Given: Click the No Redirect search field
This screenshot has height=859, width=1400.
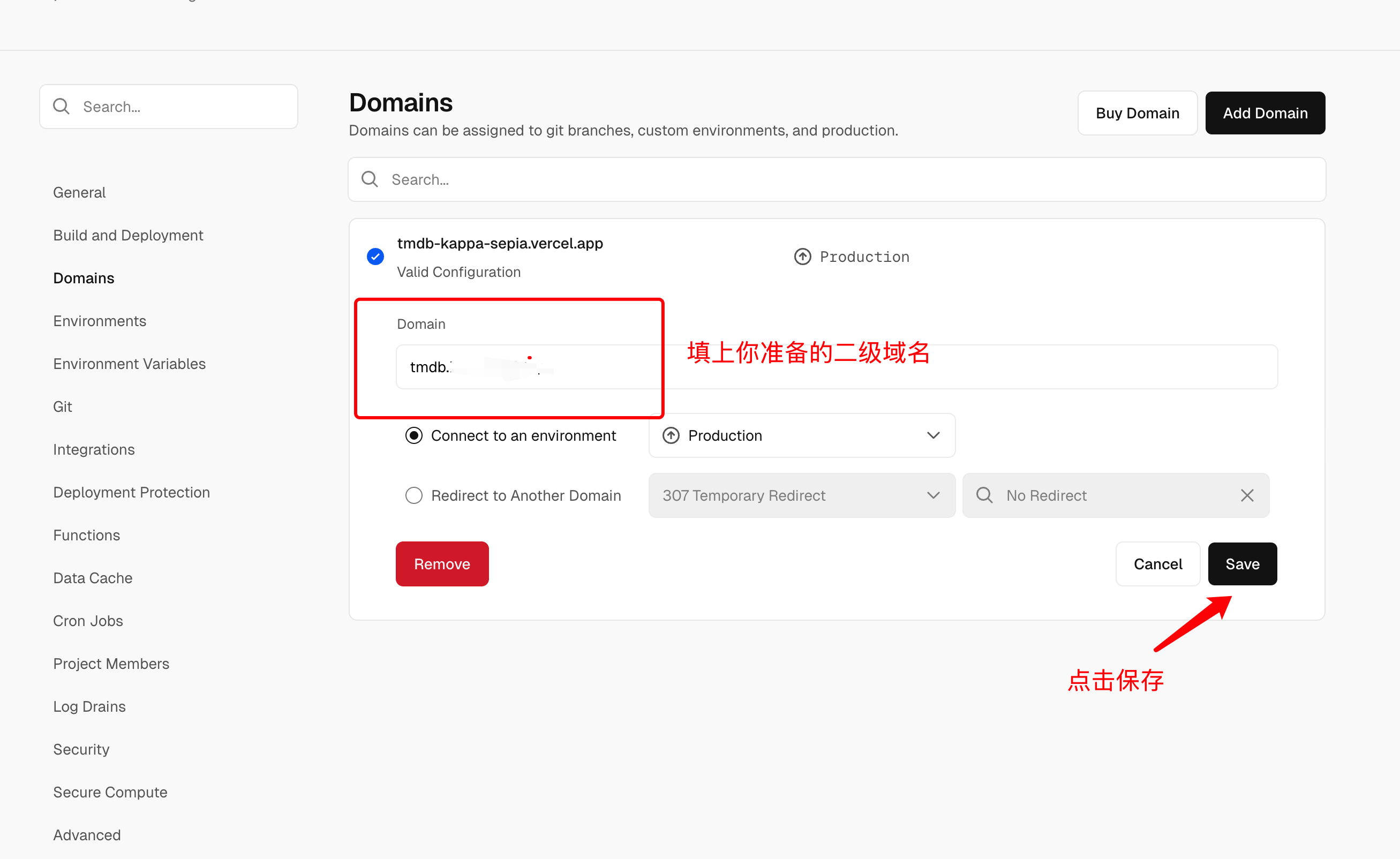Looking at the screenshot, I should coord(1116,495).
